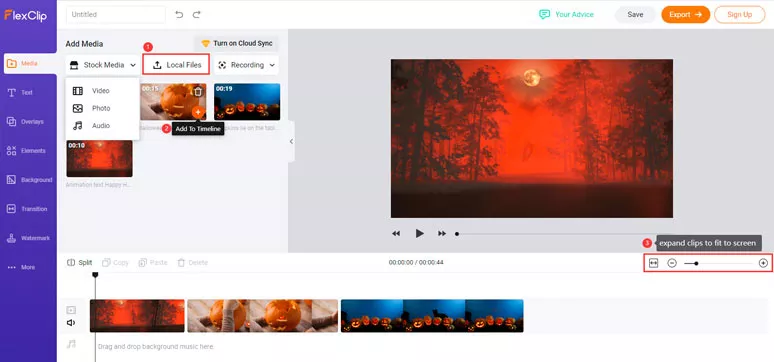Viewport: 774px width, 362px height.
Task: Expand the Stock Media dropdown
Action: point(103,65)
